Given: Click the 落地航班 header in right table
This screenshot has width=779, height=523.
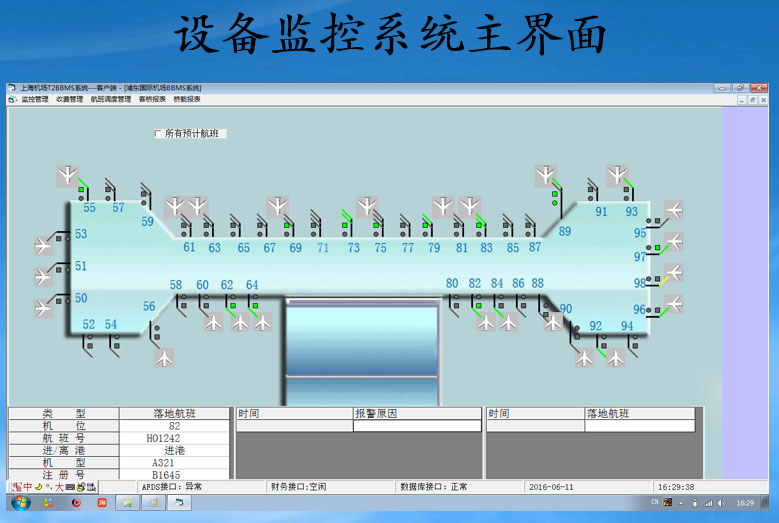Looking at the screenshot, I should point(608,413).
